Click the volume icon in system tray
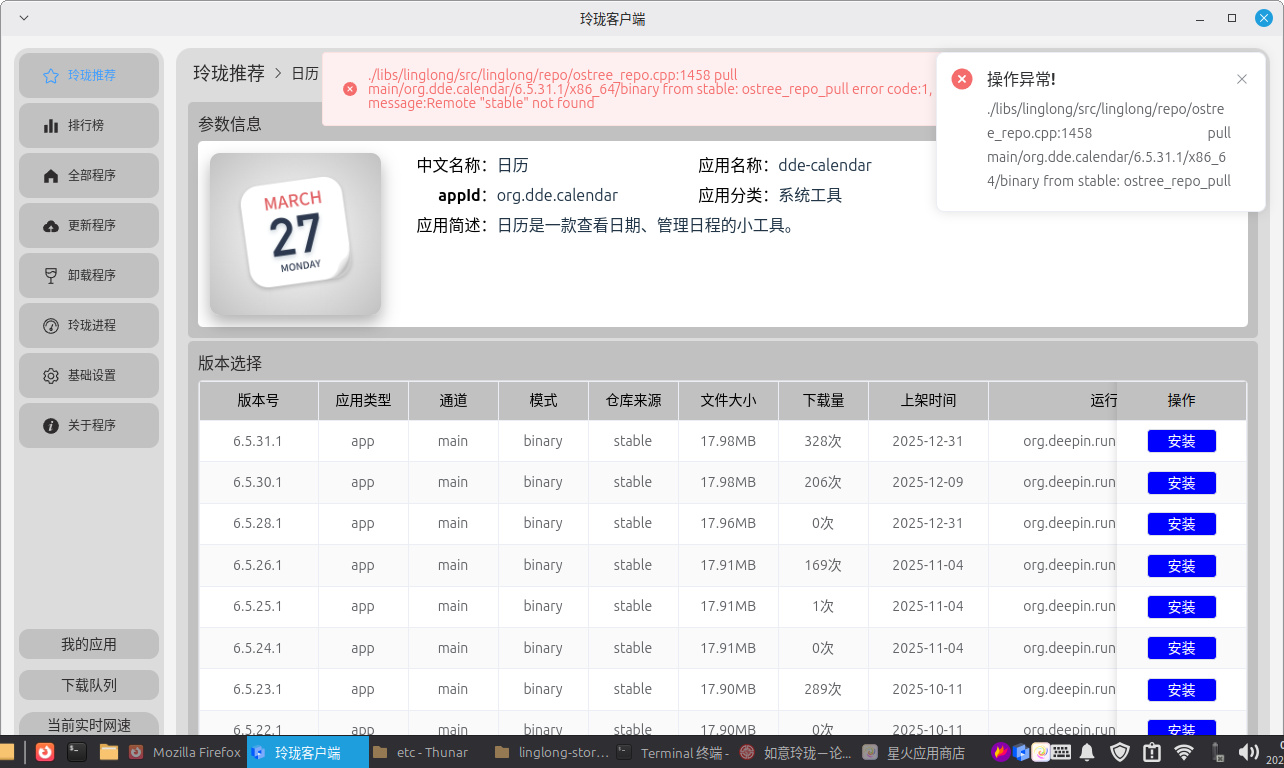Viewport: 1284px width, 768px height. [x=1248, y=753]
